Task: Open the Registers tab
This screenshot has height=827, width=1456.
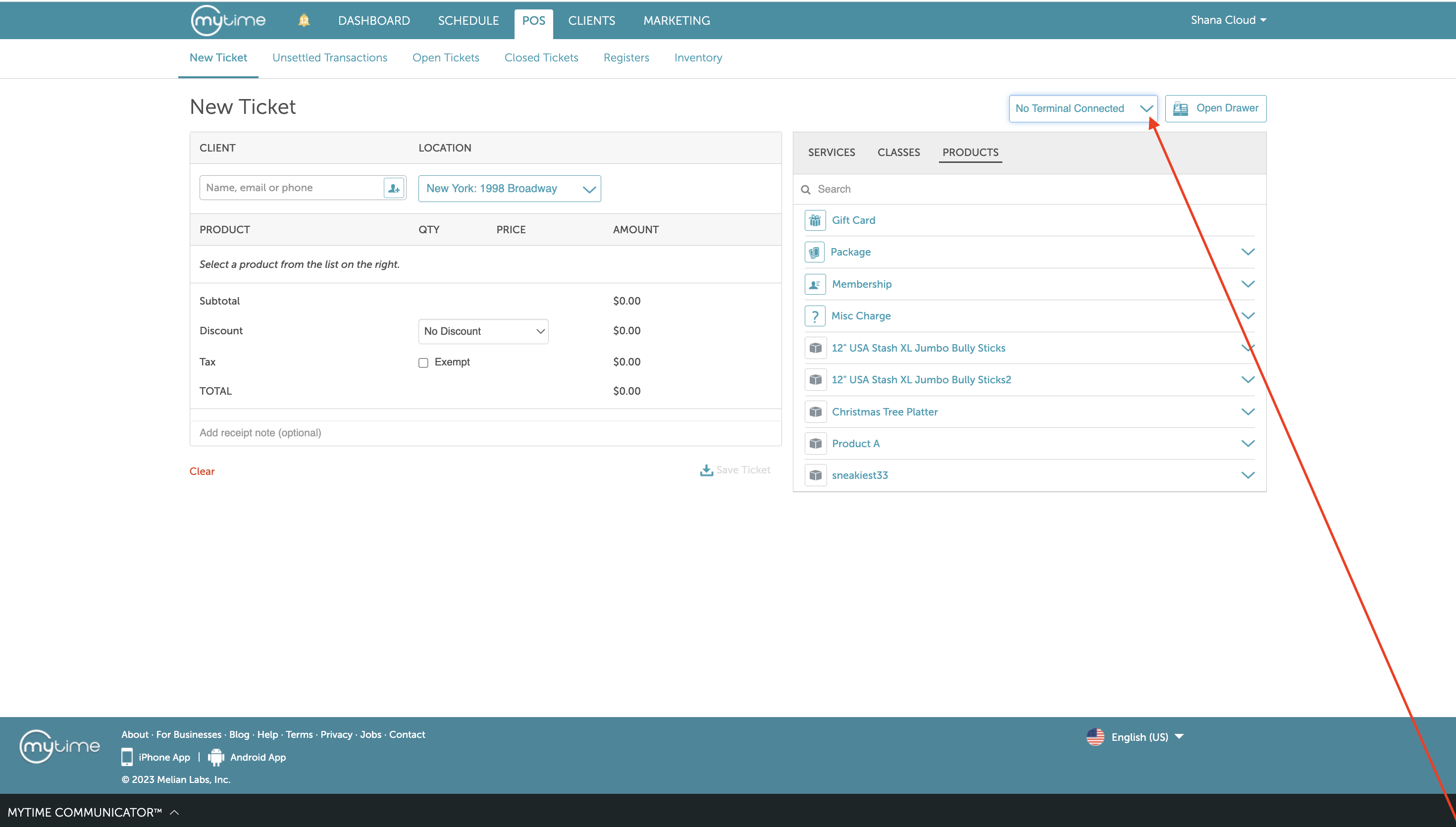Action: [x=626, y=58]
